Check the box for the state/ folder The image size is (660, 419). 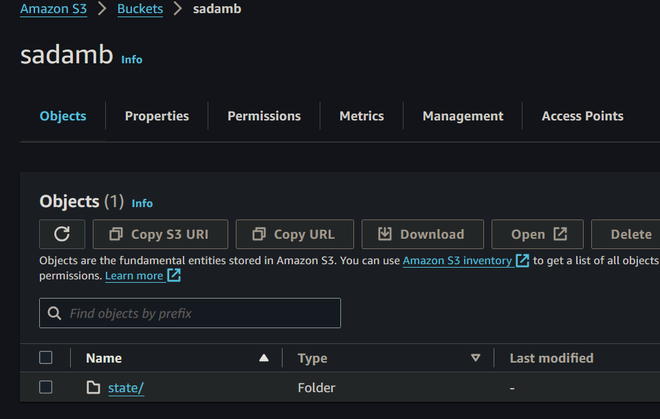(46, 388)
